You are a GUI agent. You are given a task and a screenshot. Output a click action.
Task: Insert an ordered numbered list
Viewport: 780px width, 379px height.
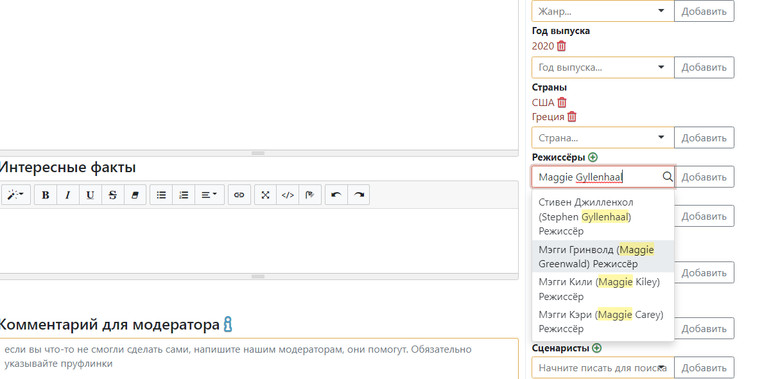tap(184, 194)
